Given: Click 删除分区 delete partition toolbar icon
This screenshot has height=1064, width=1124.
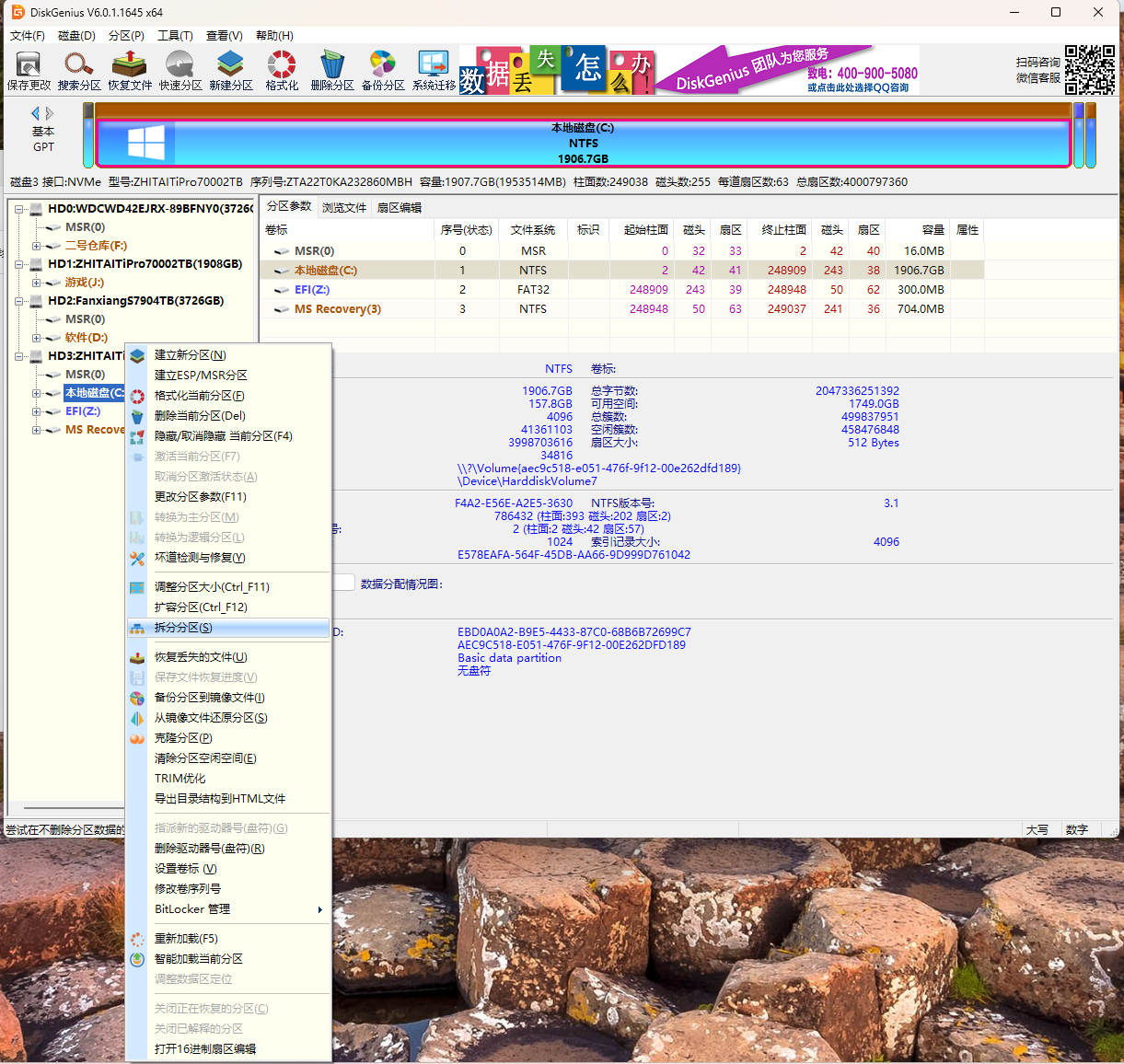Looking at the screenshot, I should [332, 71].
